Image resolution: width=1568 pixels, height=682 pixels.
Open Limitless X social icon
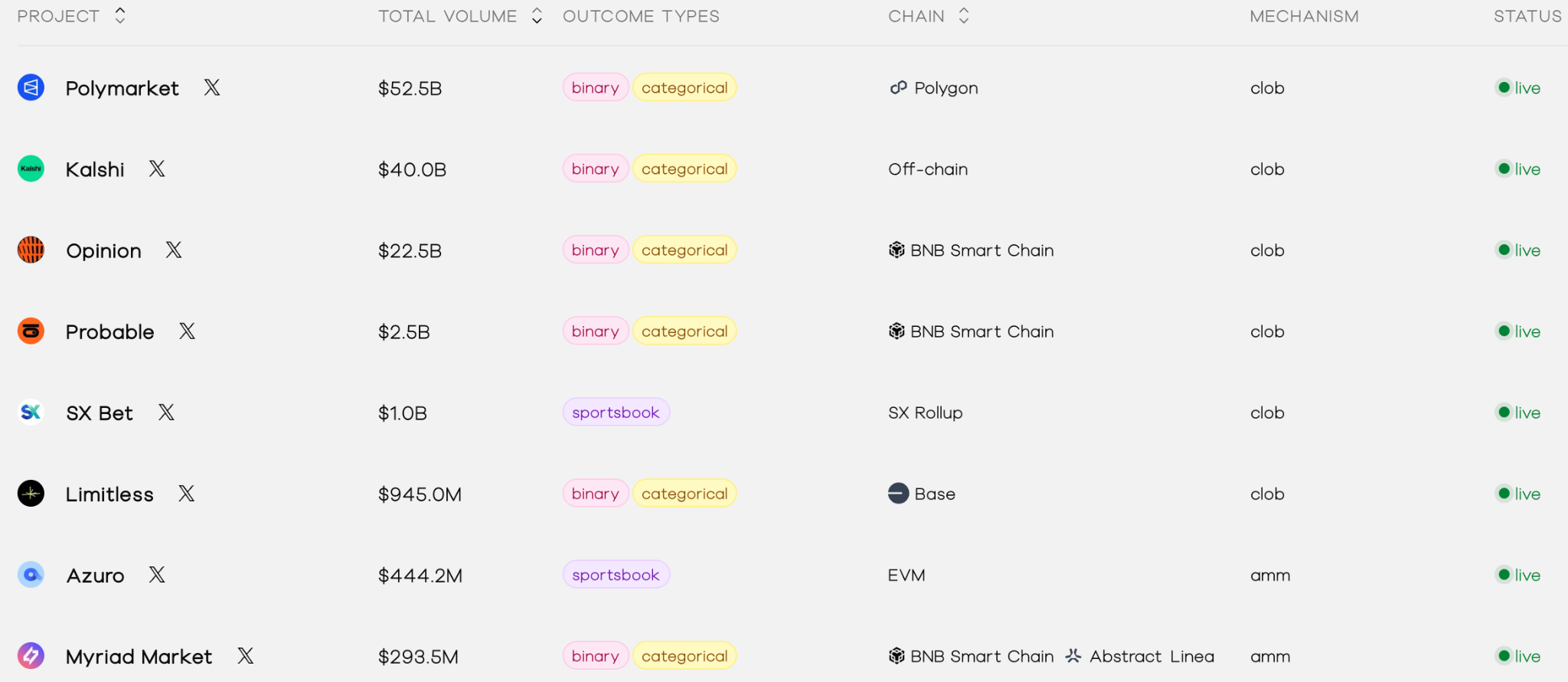[x=186, y=494]
